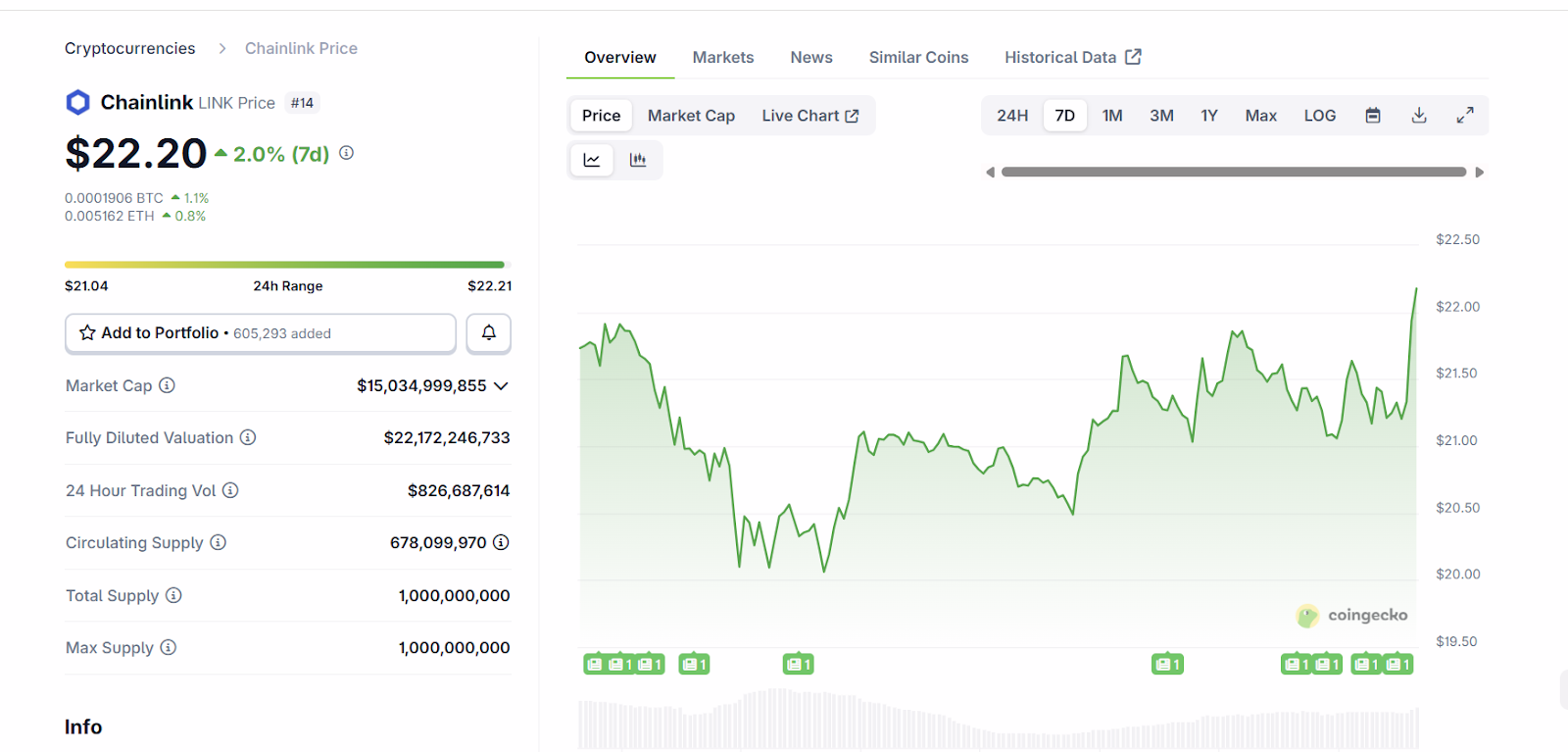Screen dimensions: 1568x752
Task: Click left arrow of chart range scrollbar
Action: point(990,173)
